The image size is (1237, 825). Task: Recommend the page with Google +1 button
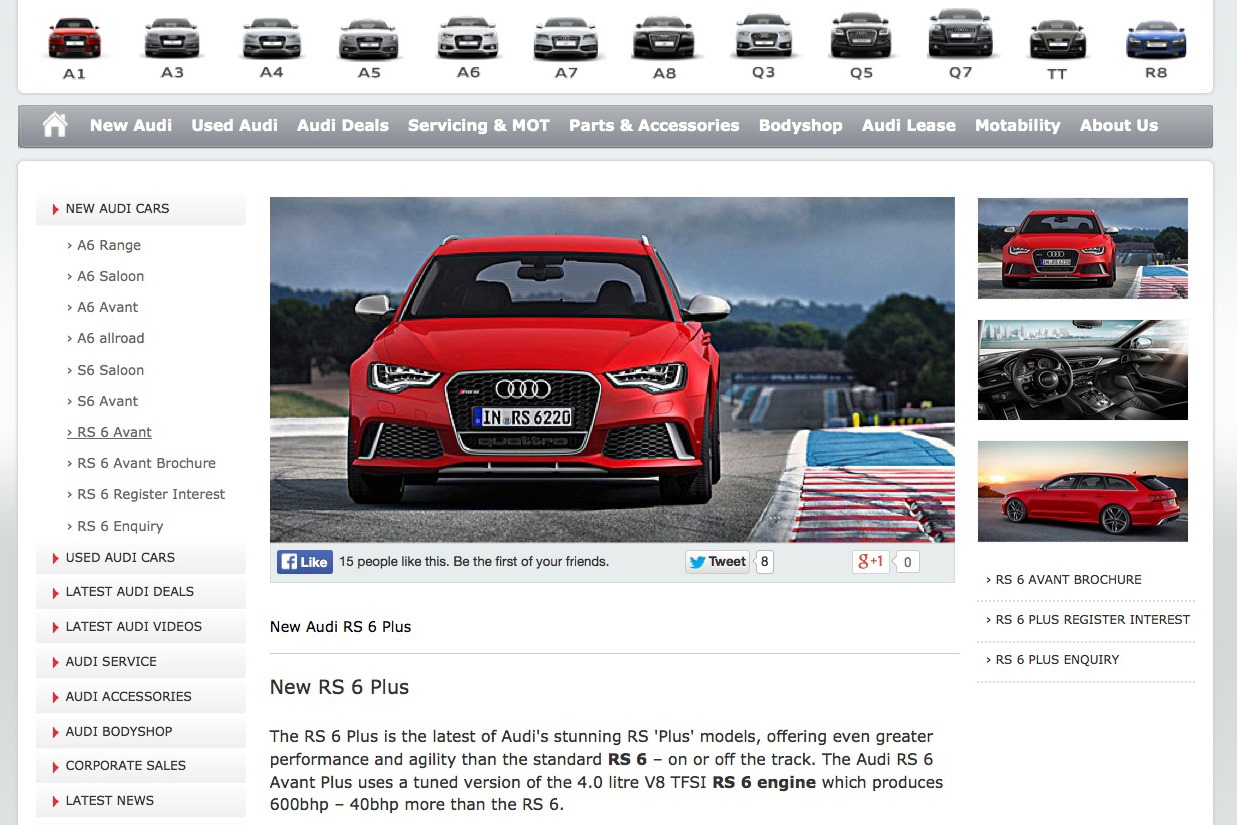tap(871, 562)
